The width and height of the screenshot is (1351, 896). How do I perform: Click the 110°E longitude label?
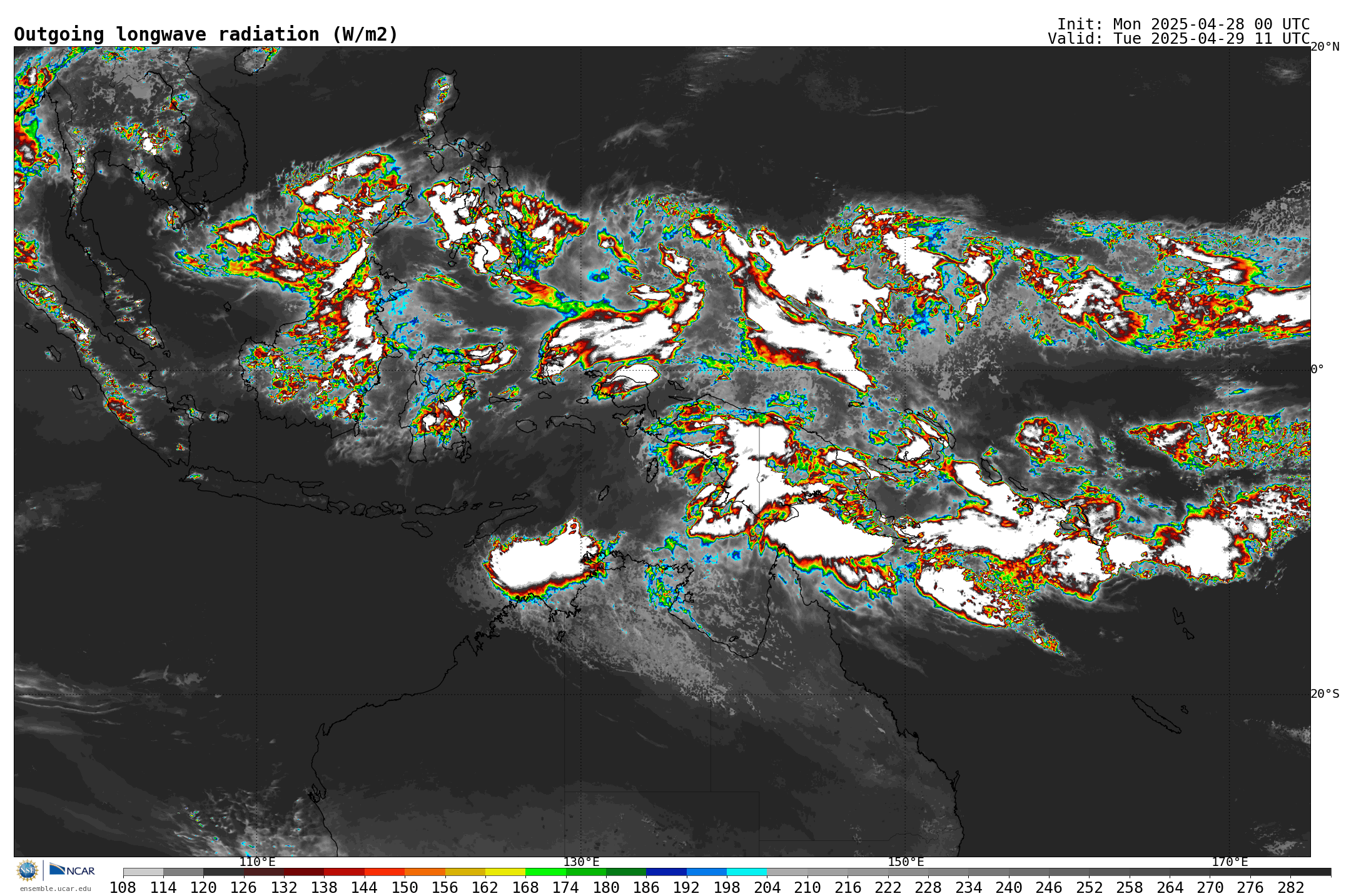coord(257,862)
